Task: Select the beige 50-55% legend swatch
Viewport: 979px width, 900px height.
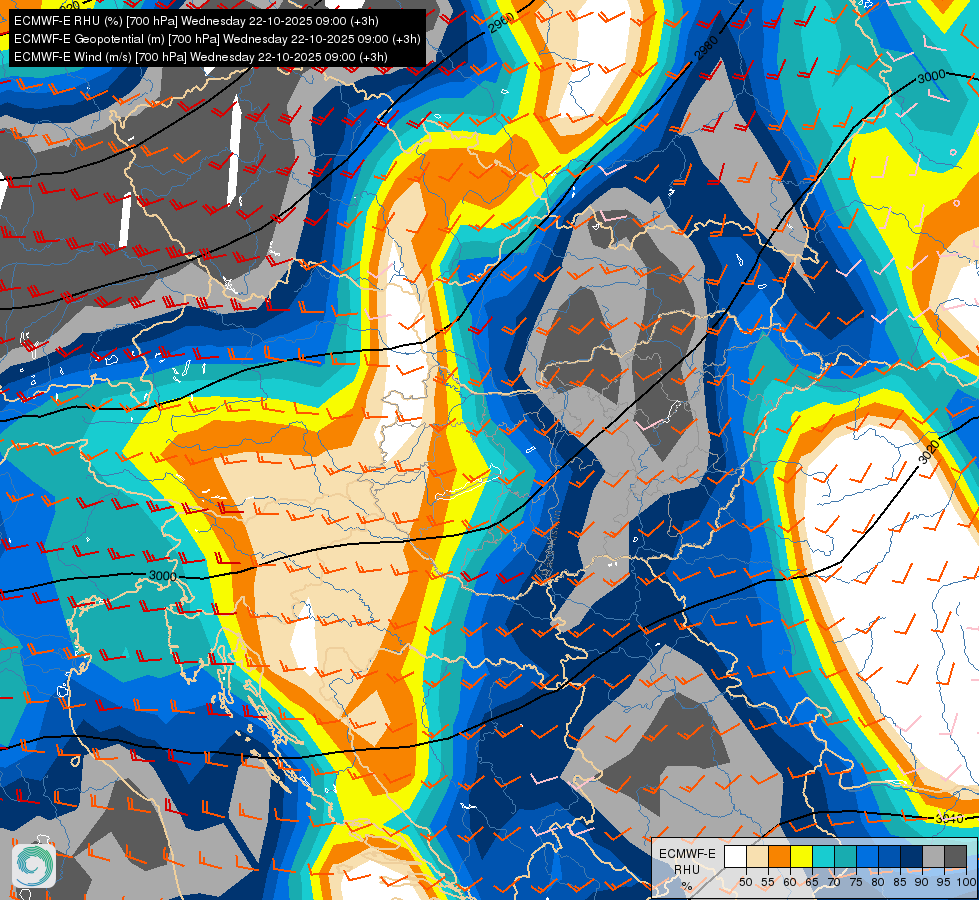Action: tap(757, 856)
